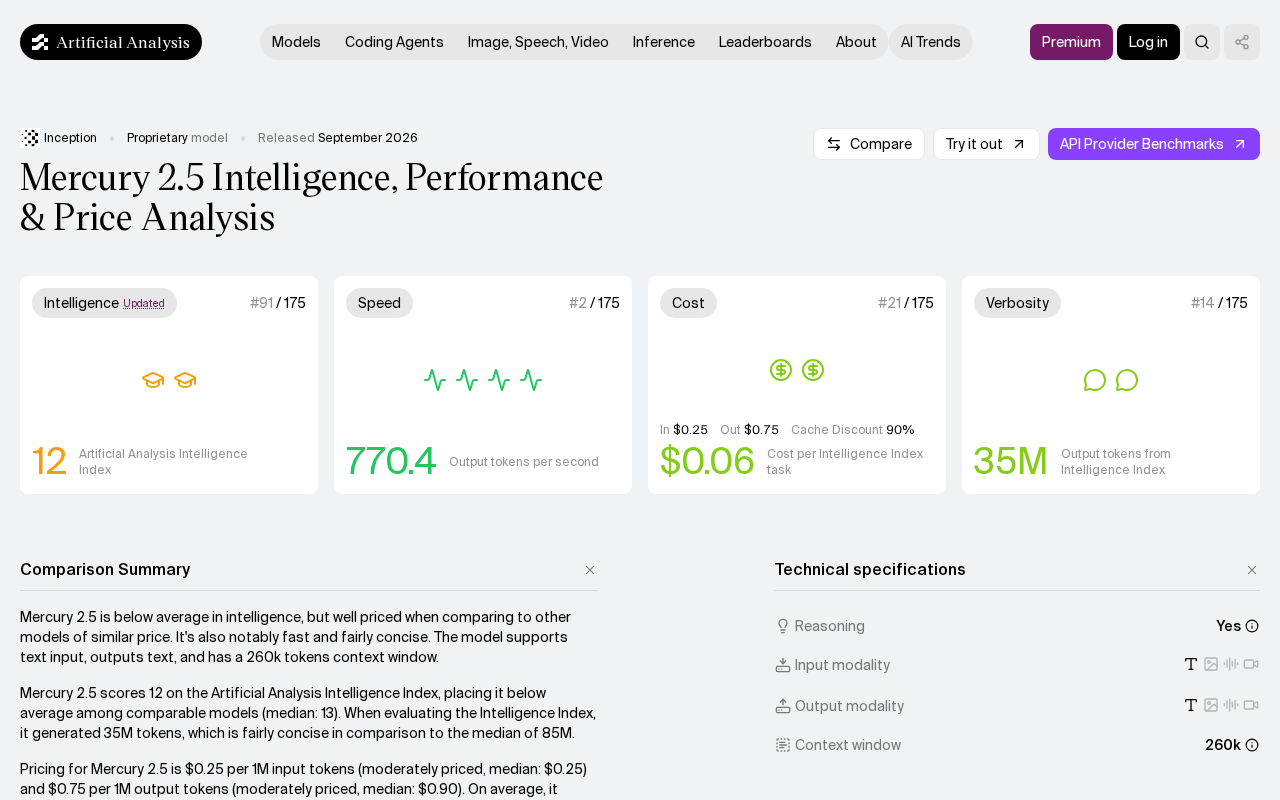Click the $0.06 cost value
Viewport: 1280px width, 800px height.
[x=707, y=461]
